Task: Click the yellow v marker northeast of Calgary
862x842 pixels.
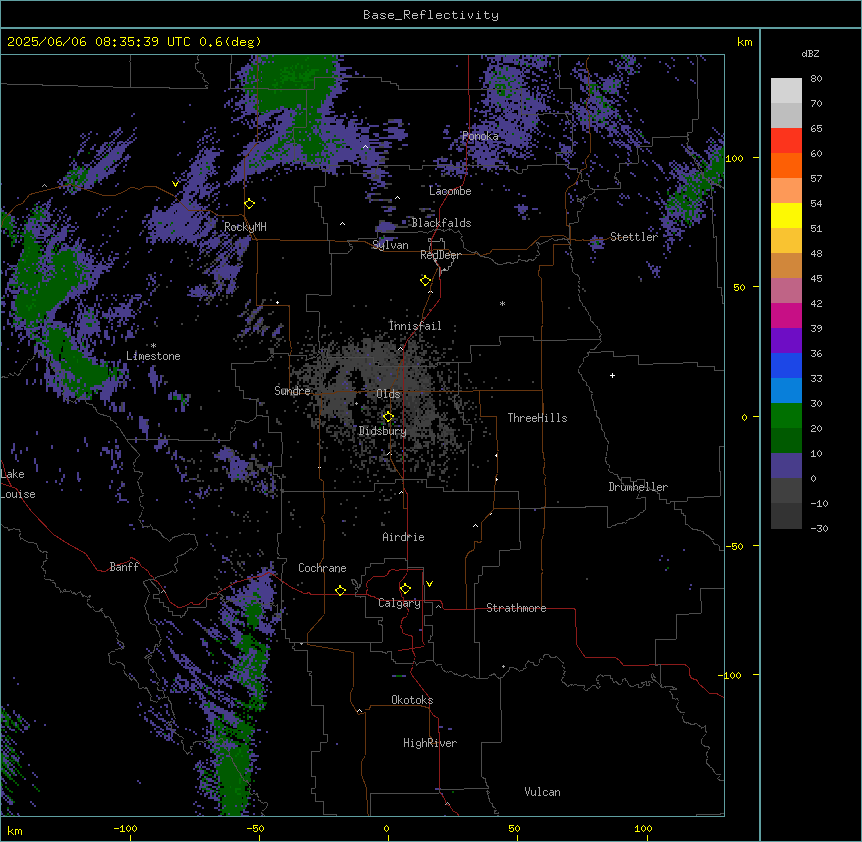Action: click(x=429, y=584)
